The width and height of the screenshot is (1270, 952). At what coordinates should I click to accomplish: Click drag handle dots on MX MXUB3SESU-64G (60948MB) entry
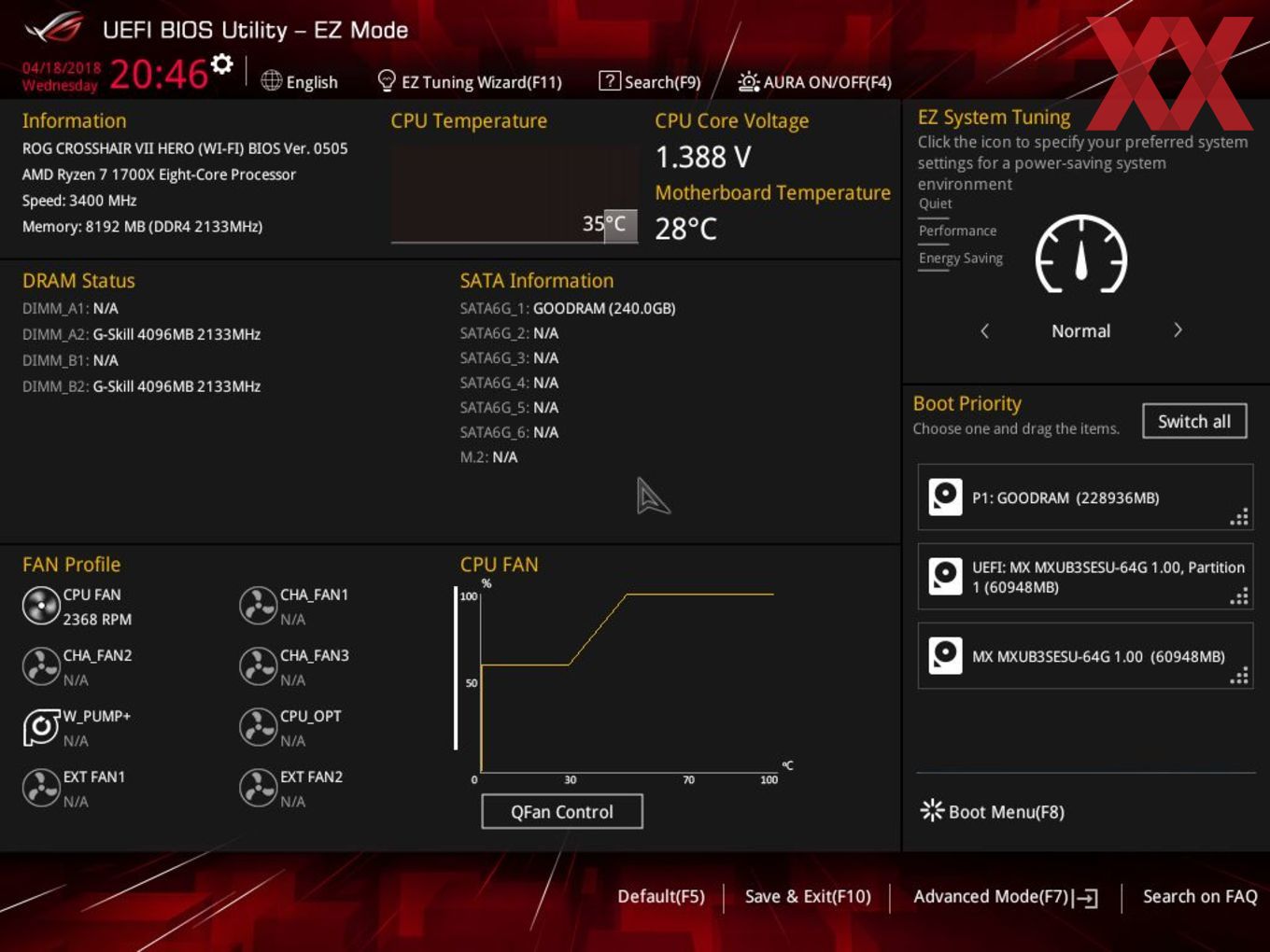[x=1239, y=677]
